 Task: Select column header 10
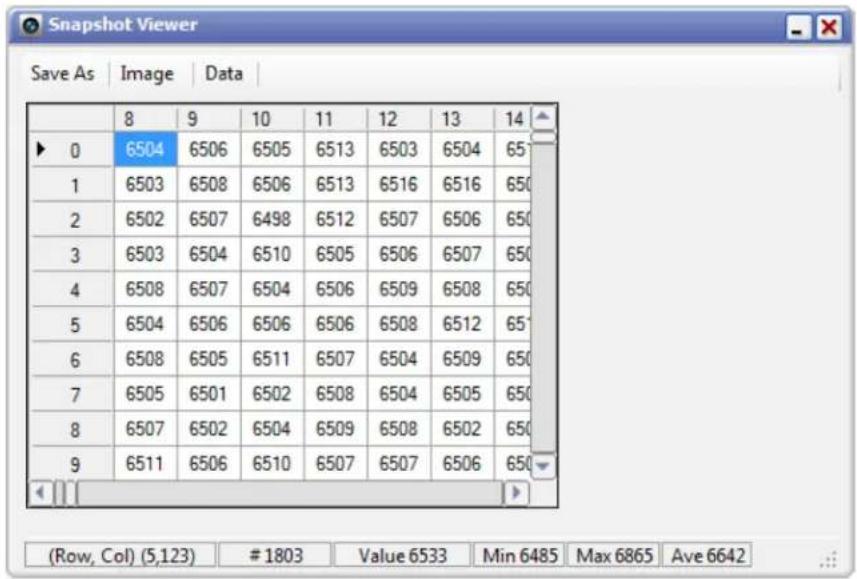click(273, 119)
